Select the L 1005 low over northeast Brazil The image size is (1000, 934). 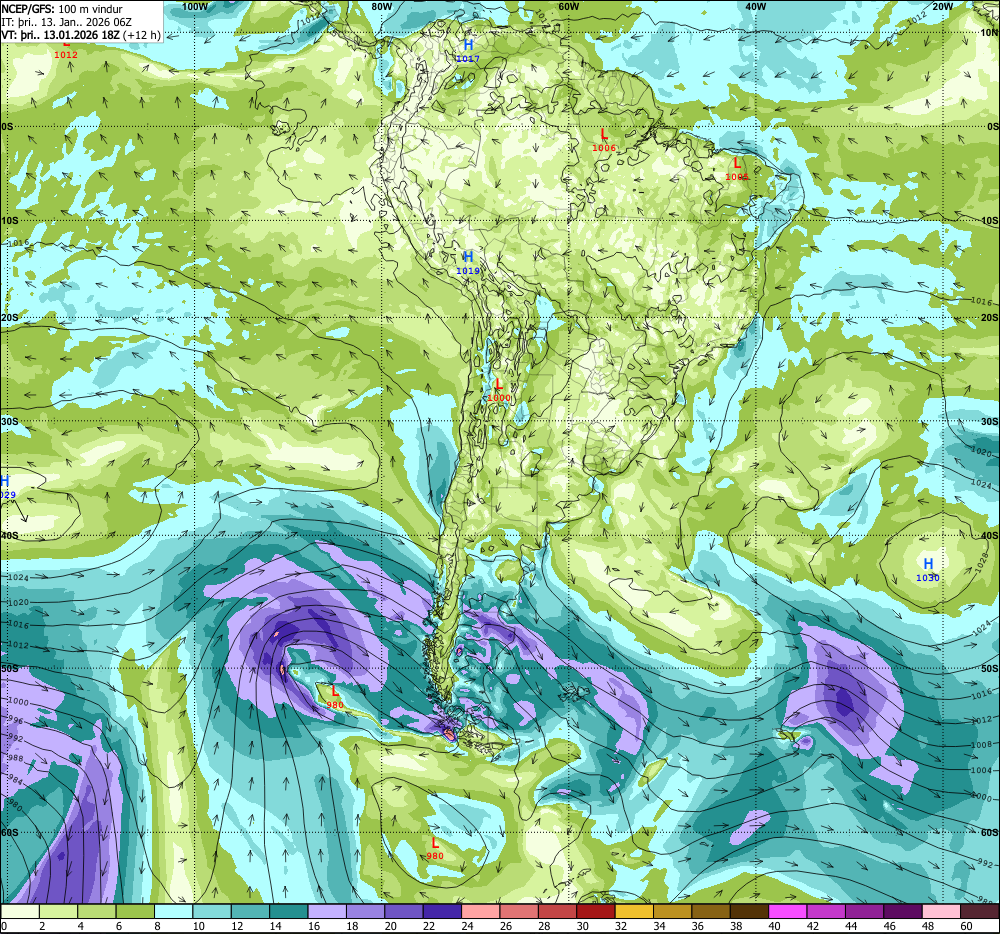click(x=737, y=168)
